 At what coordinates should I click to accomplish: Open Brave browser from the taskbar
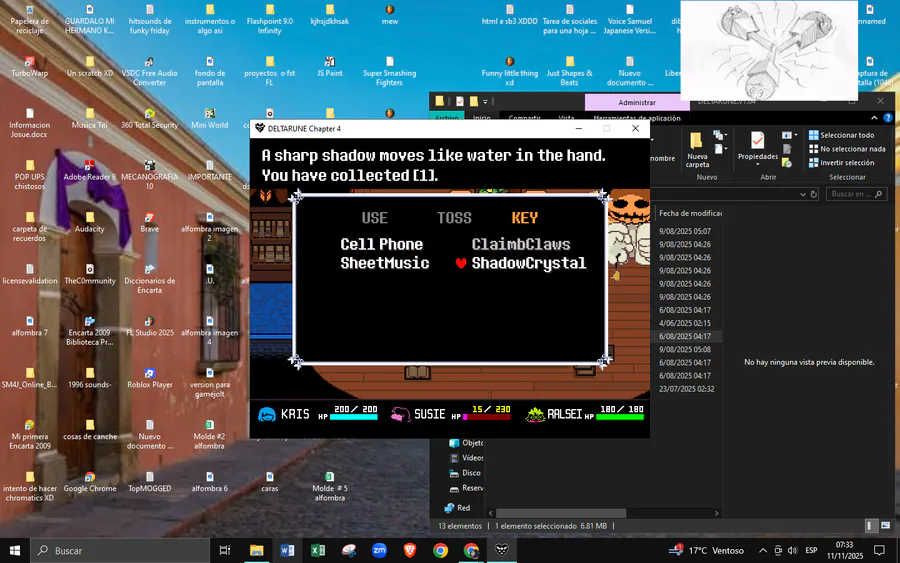pos(410,550)
